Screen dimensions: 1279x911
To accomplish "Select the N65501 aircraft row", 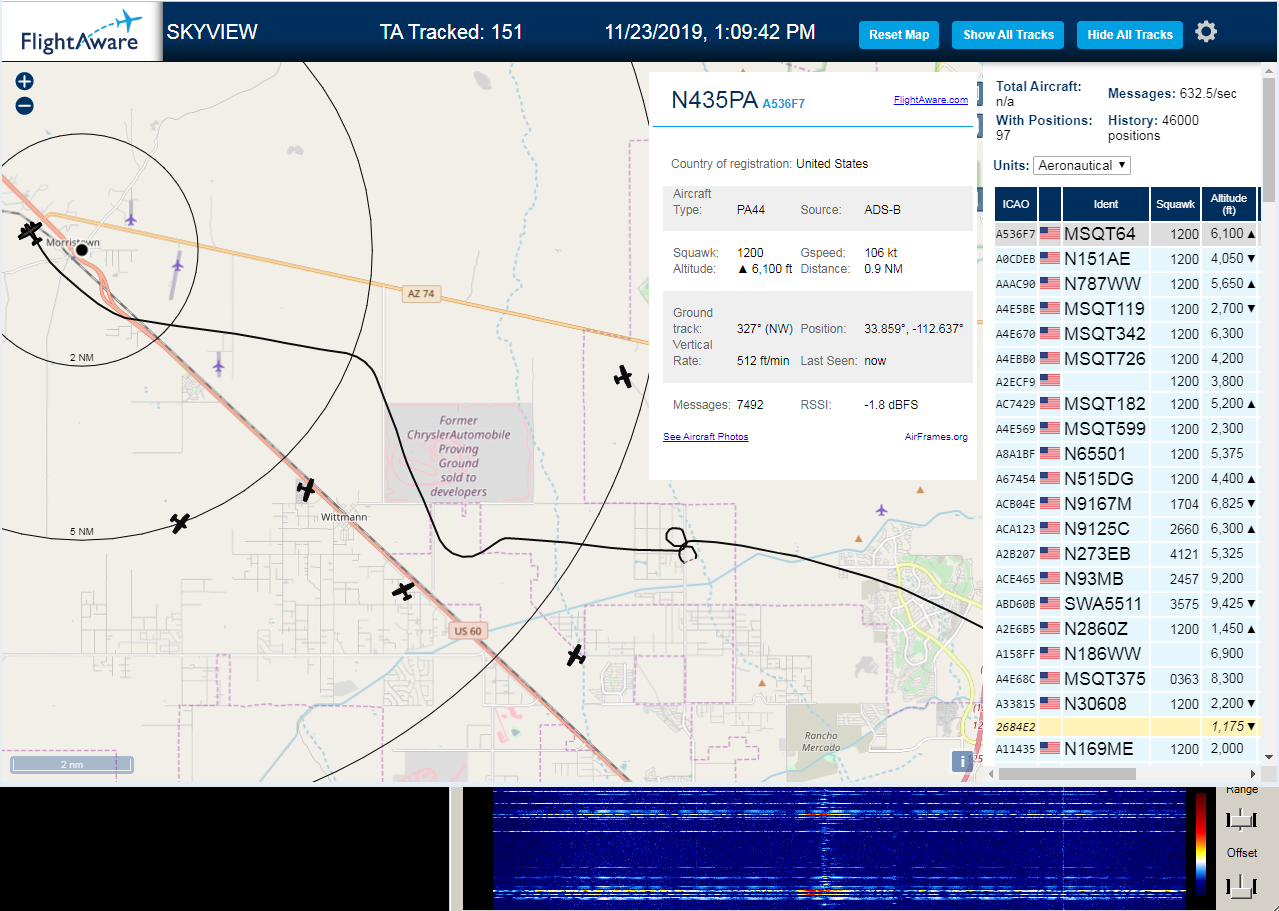I will coord(1126,454).
